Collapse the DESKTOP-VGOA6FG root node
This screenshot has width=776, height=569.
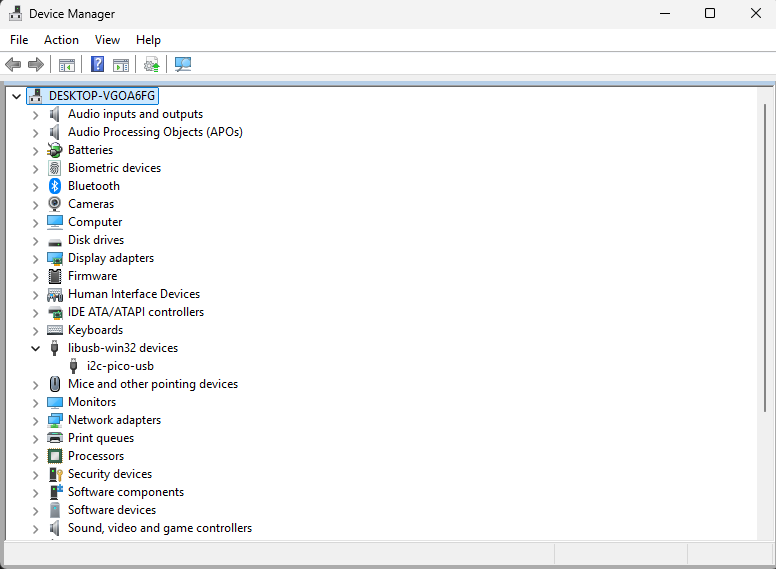[x=16, y=96]
